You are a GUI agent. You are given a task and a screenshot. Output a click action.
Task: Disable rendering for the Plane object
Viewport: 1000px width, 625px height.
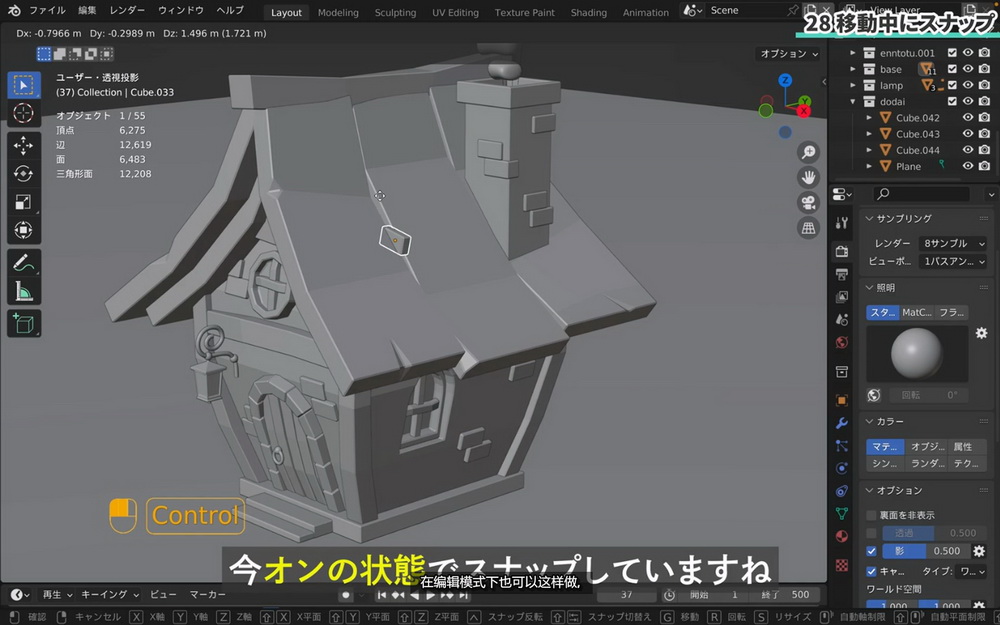tap(984, 166)
